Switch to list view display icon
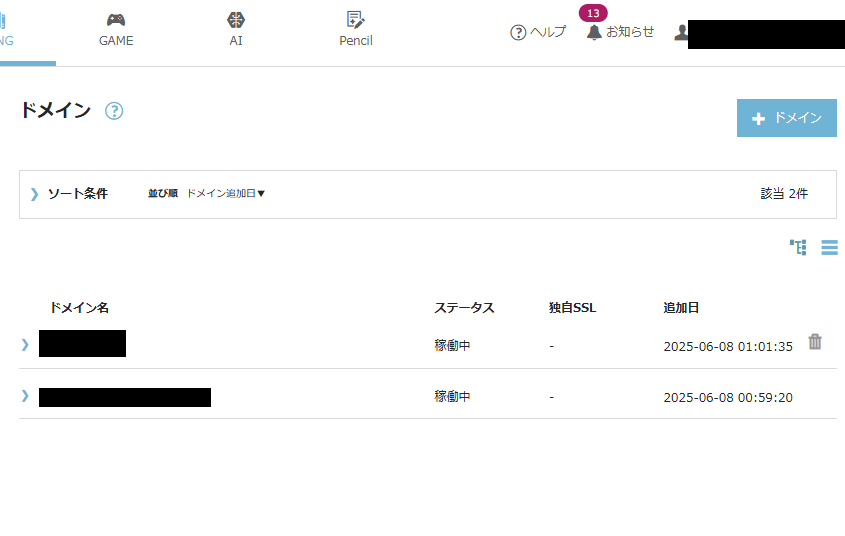This screenshot has width=845, height=536. 829,247
